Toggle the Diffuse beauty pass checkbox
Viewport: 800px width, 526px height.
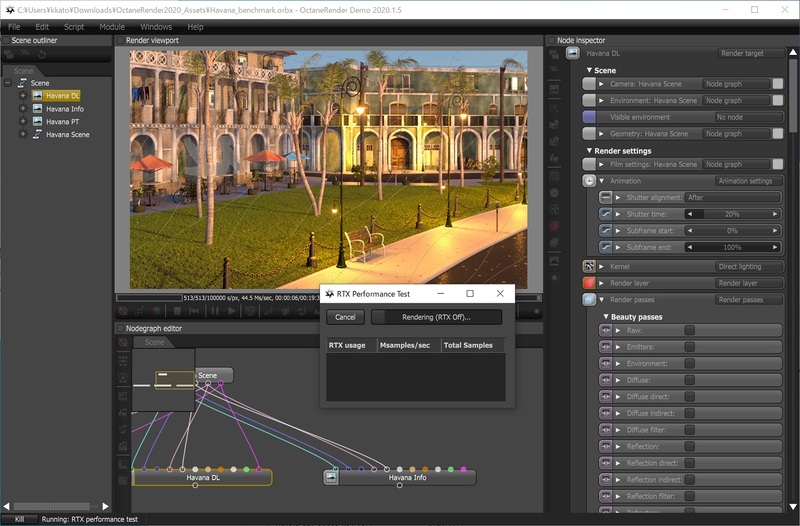(x=690, y=380)
